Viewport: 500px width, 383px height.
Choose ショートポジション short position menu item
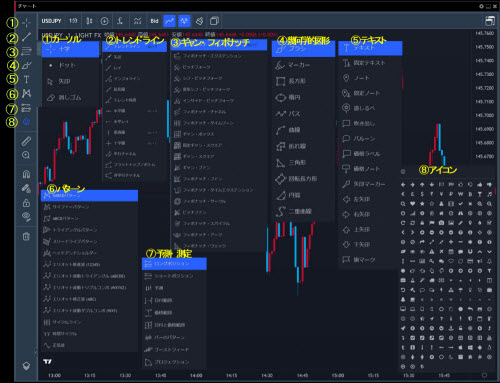(174, 276)
